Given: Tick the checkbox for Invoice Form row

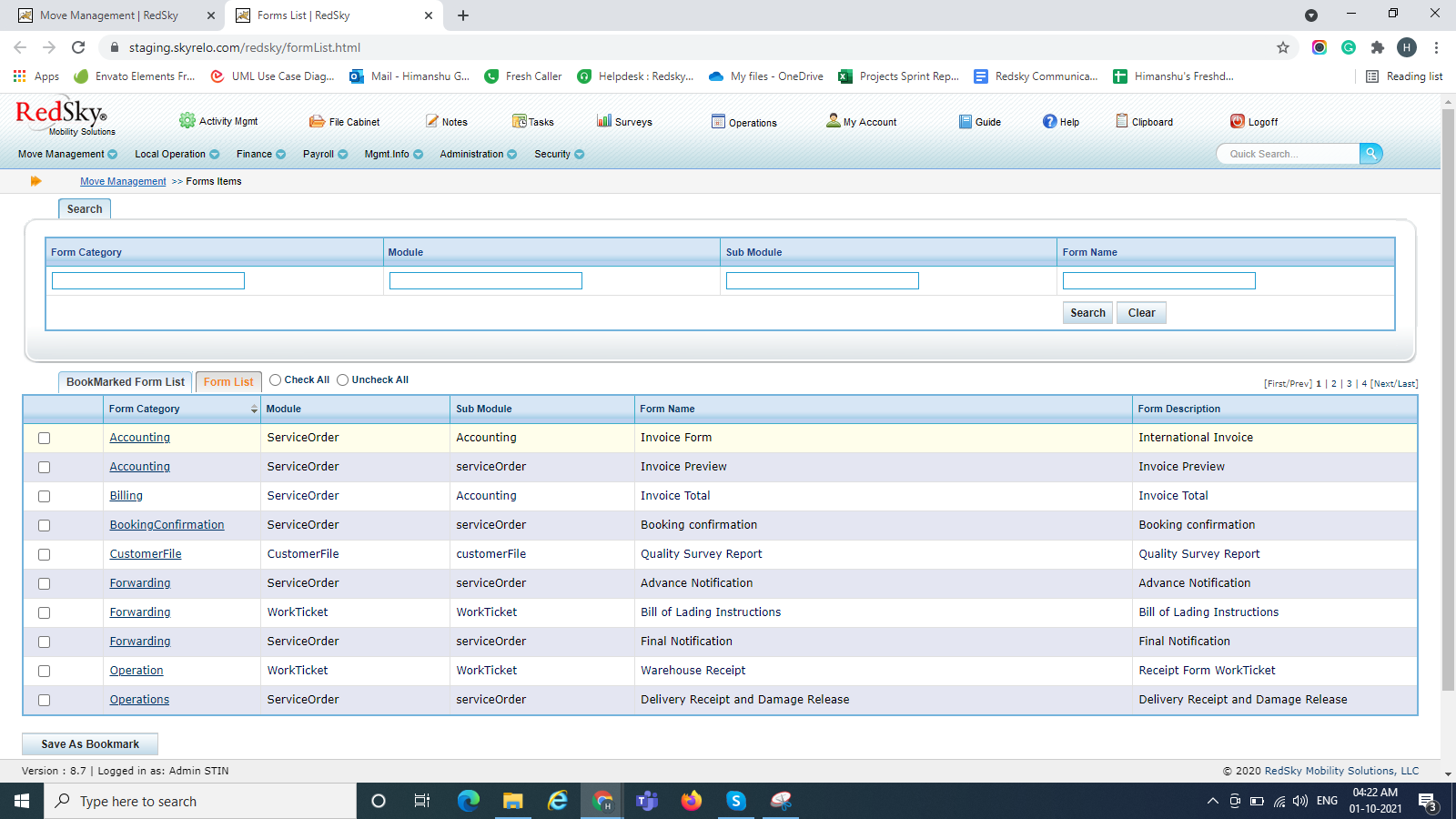Looking at the screenshot, I should point(44,438).
